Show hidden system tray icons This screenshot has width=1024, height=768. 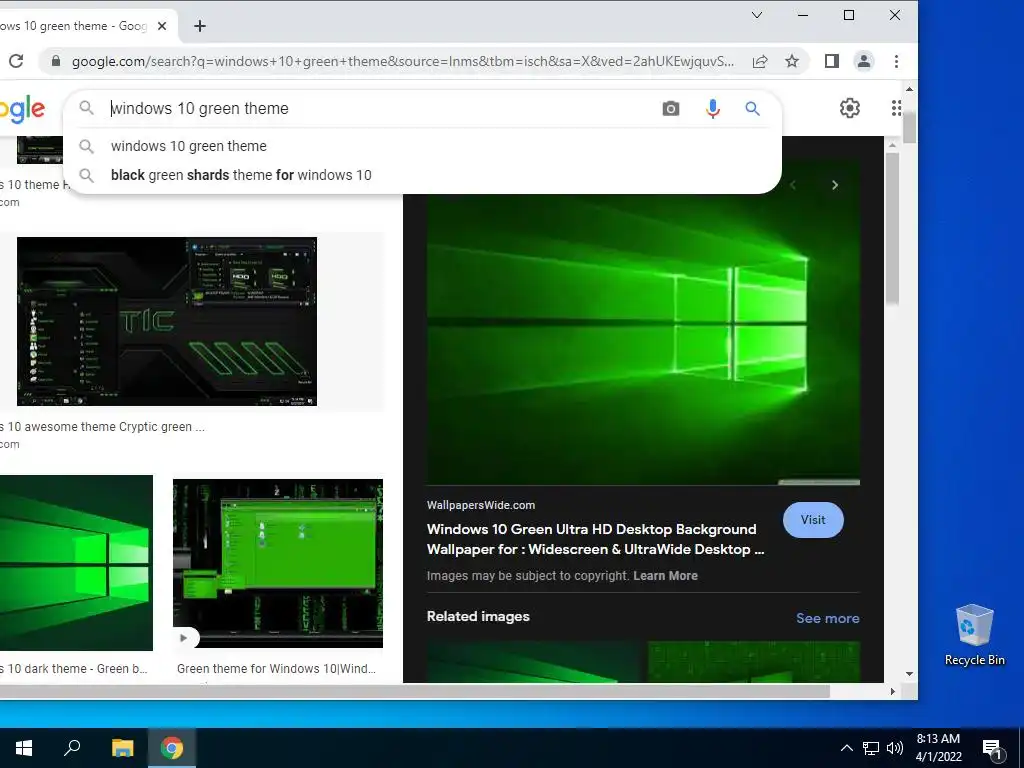pyautogui.click(x=846, y=748)
